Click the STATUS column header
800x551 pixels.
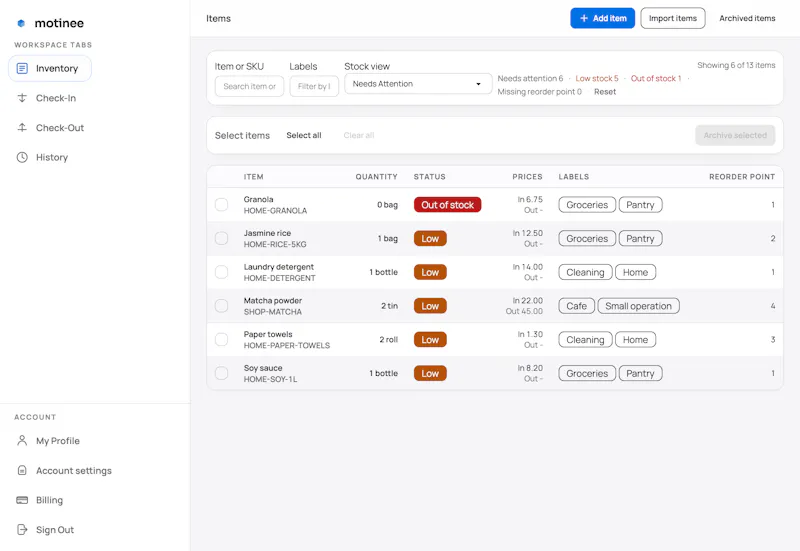(430, 177)
